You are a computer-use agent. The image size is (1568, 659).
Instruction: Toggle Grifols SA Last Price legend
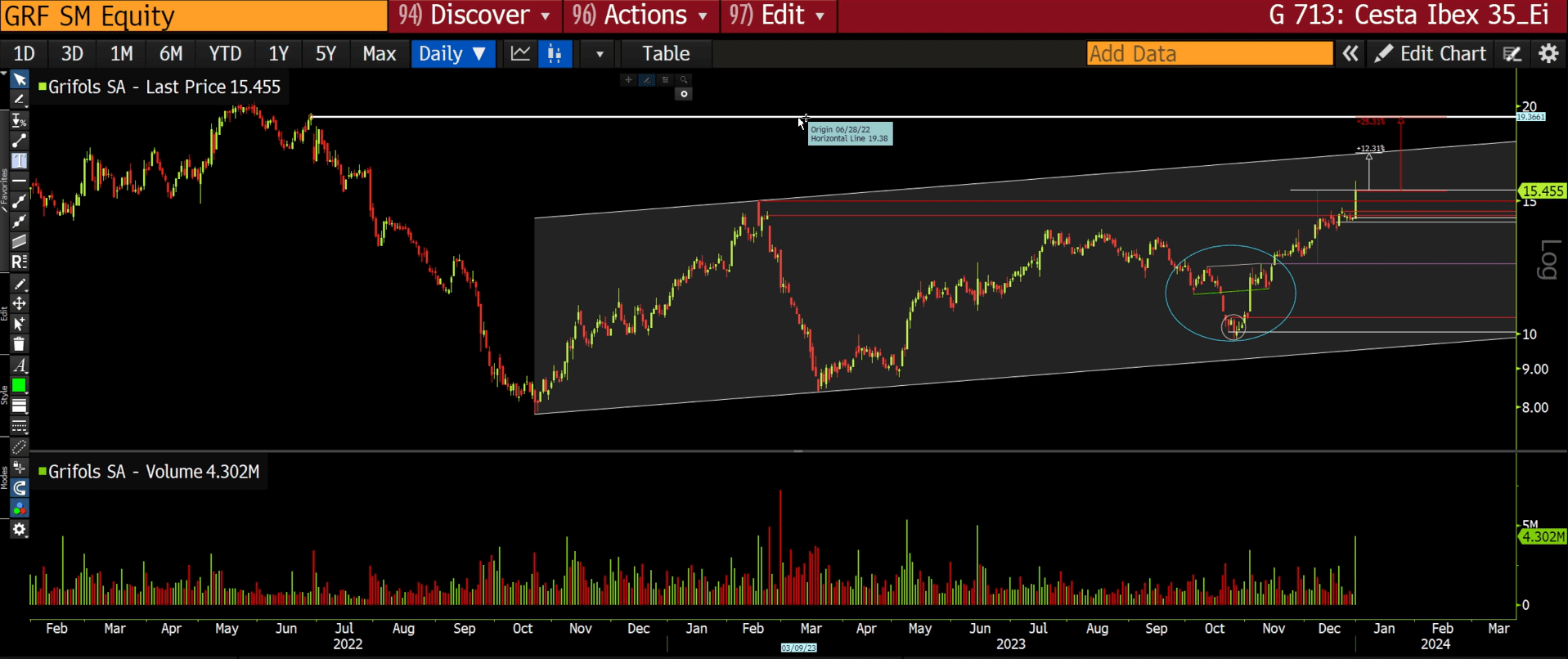160,87
